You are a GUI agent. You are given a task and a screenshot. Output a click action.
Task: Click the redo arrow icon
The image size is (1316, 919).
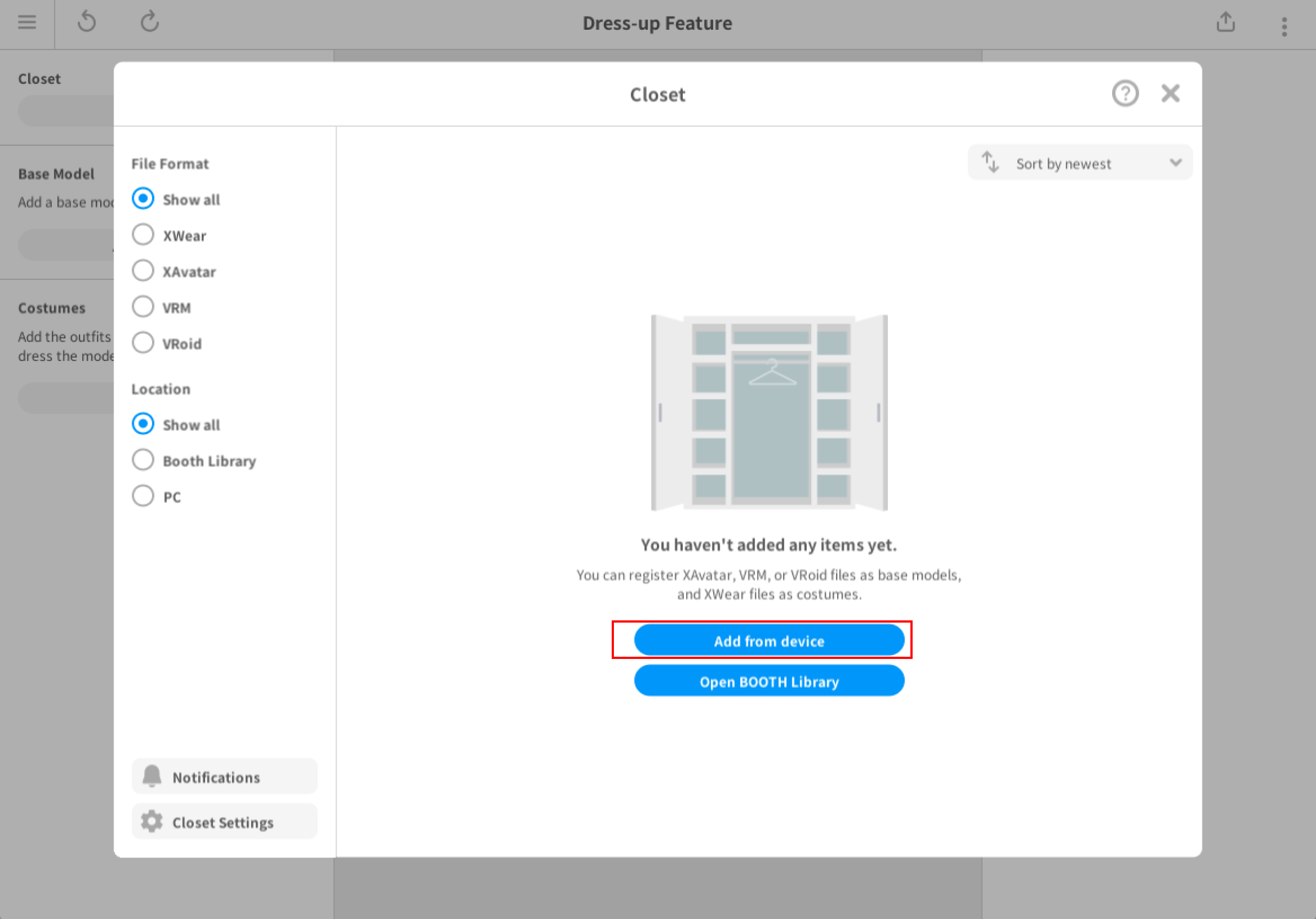pos(149,23)
